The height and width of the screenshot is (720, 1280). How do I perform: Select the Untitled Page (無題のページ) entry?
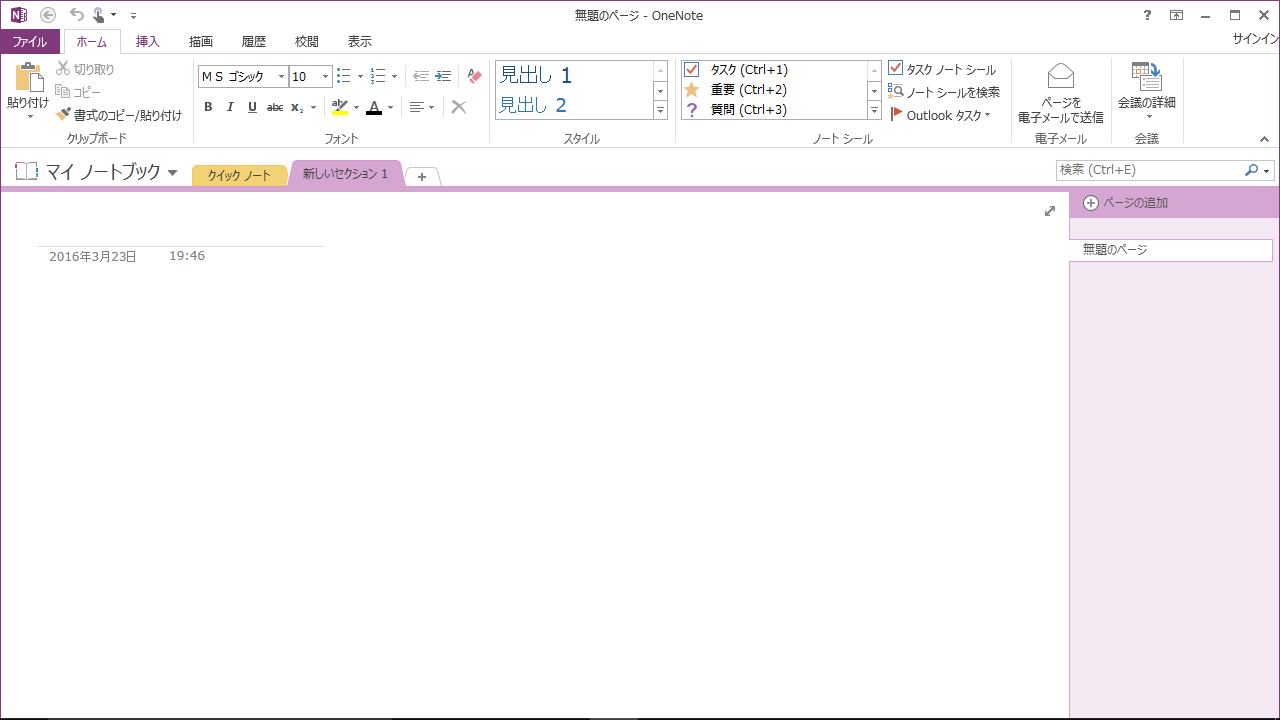1171,250
